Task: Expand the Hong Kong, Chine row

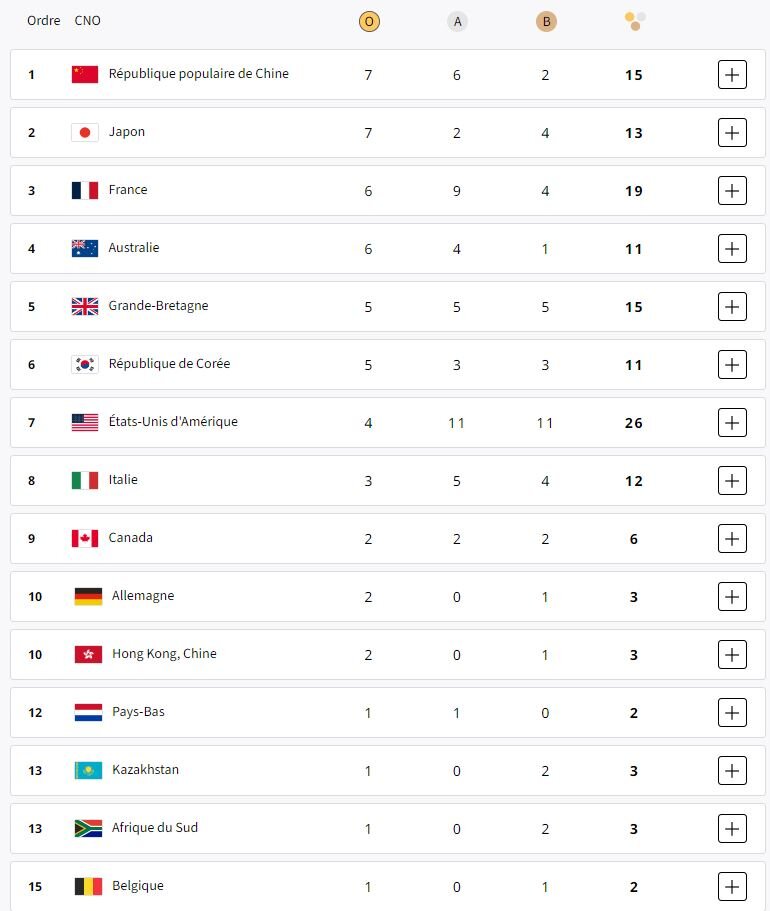Action: [732, 654]
